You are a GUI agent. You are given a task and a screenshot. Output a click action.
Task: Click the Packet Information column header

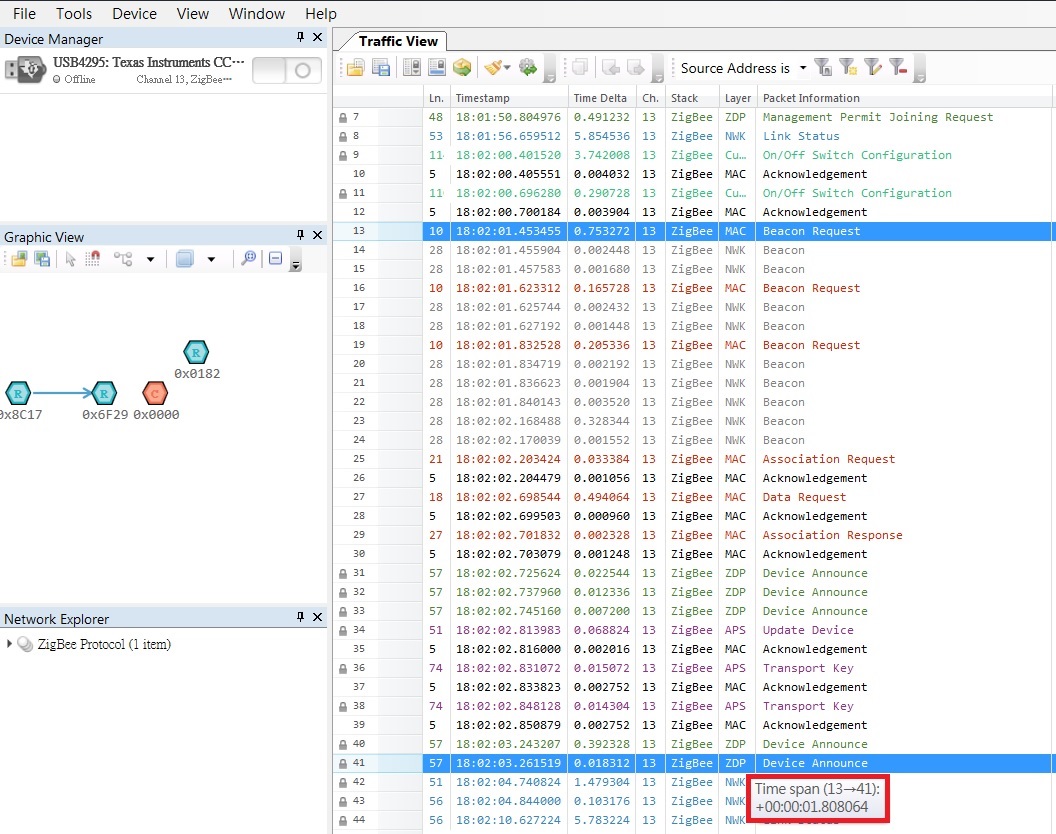(x=811, y=98)
